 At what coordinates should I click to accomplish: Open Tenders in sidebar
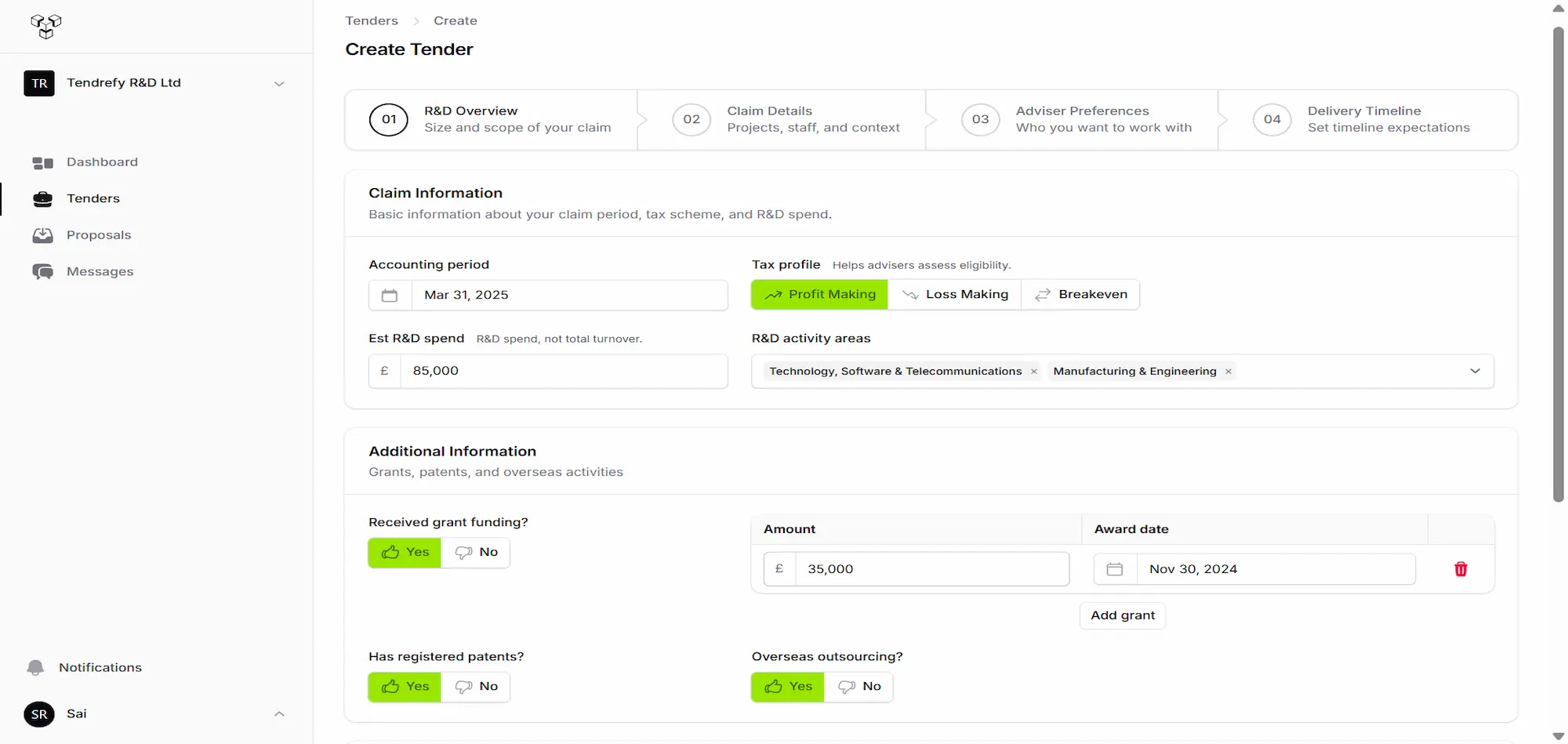point(93,198)
